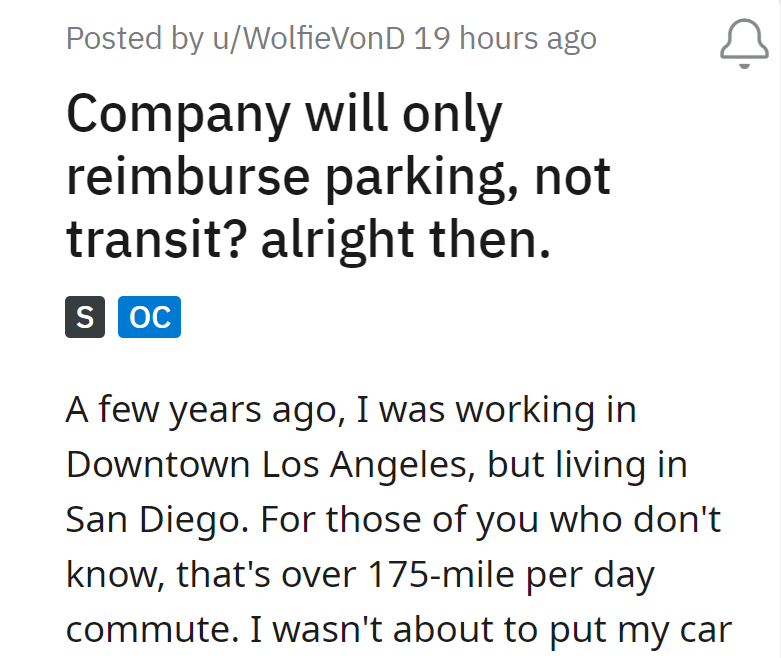Click title line 'reimburse parking, not'
Image resolution: width=781 pixels, height=658 pixels.
[338, 178]
